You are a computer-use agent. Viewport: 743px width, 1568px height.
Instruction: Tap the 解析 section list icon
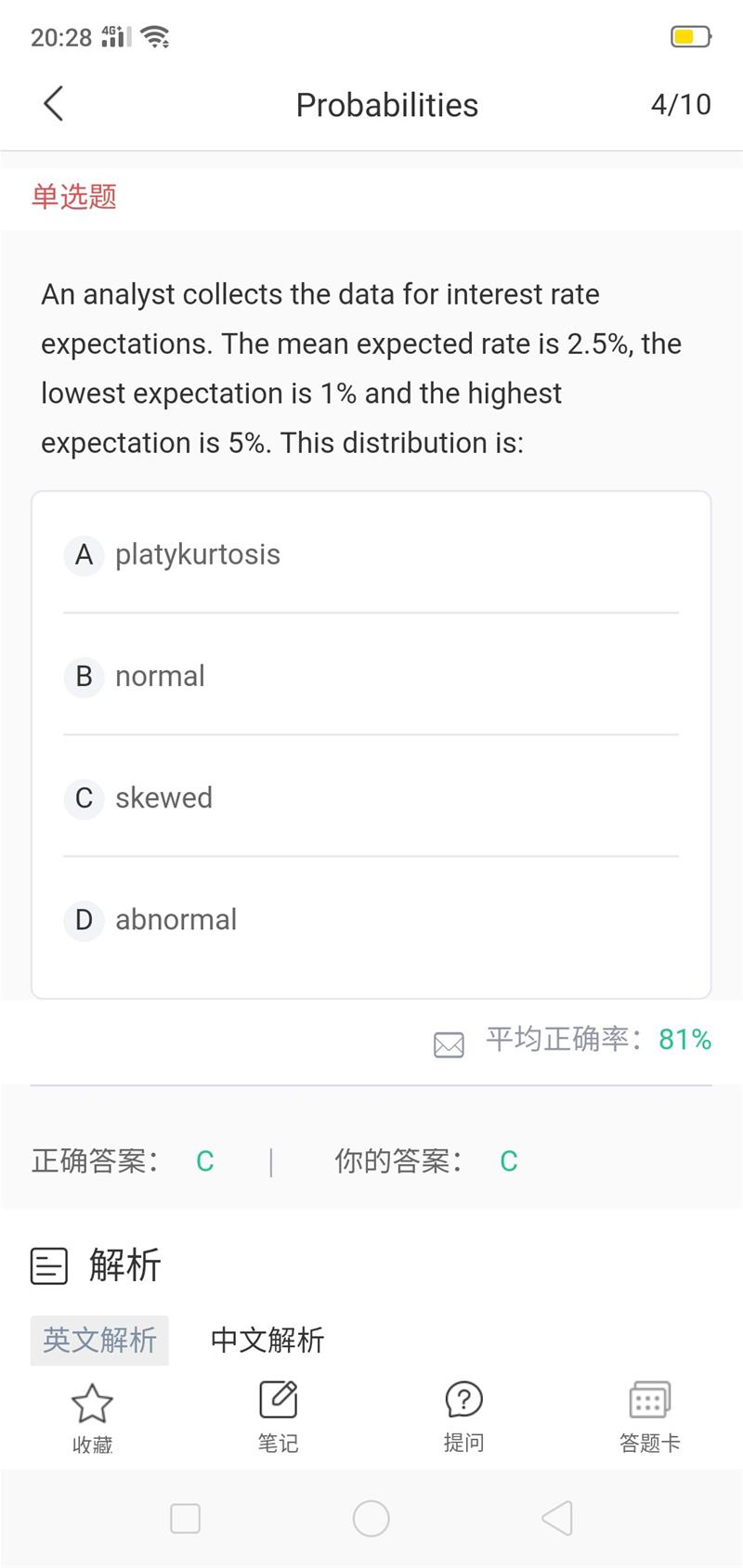coord(49,1265)
